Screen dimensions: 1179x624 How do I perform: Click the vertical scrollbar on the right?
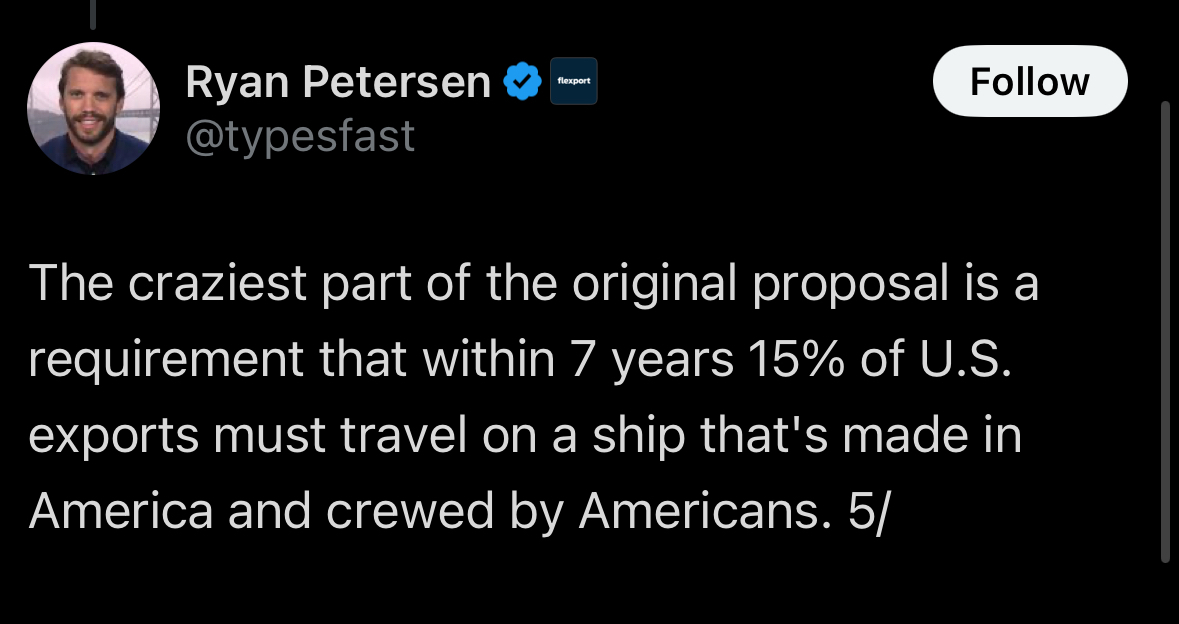coord(1165,332)
